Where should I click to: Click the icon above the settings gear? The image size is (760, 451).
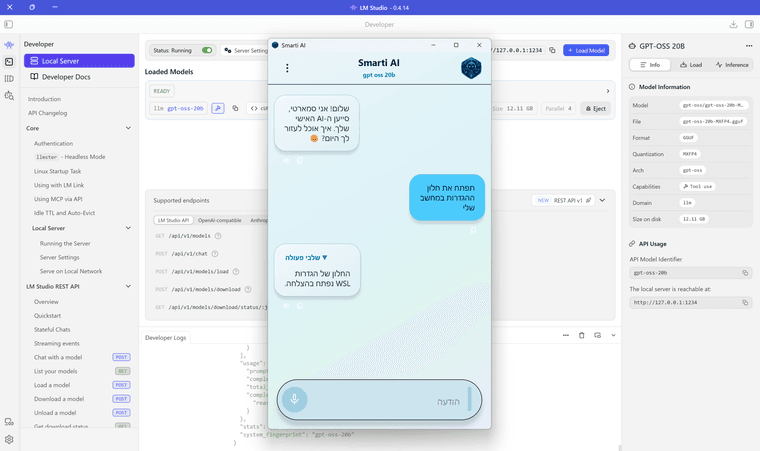[9, 422]
